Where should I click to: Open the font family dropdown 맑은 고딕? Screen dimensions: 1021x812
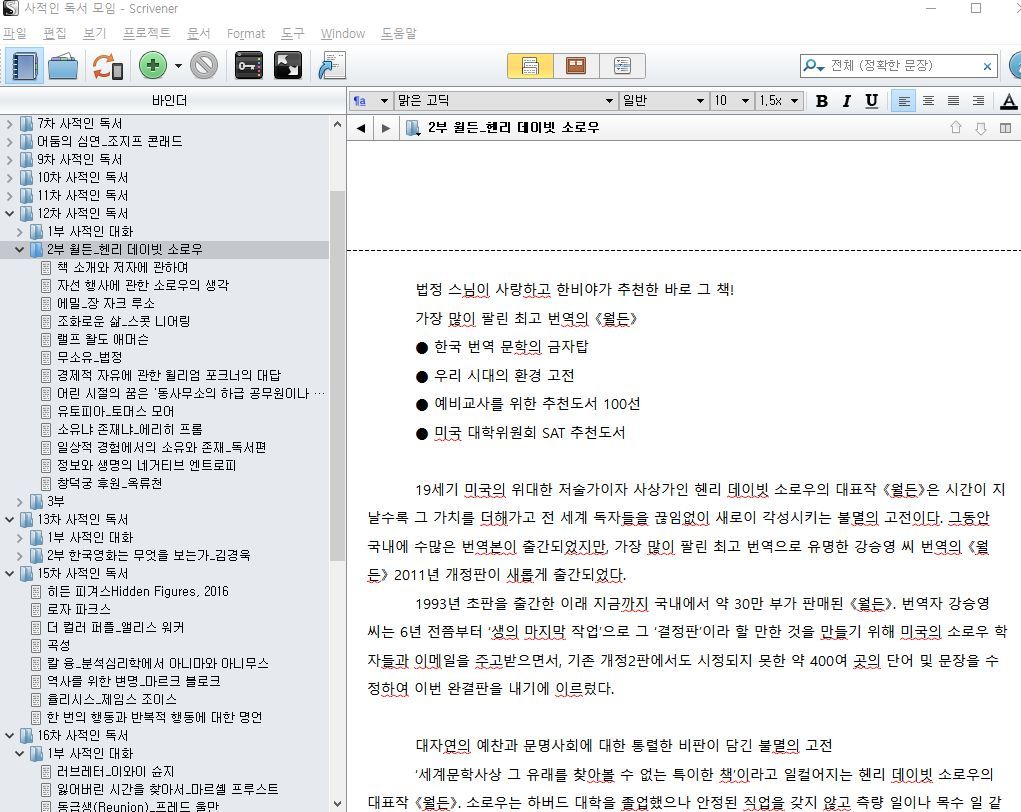pyautogui.click(x=505, y=101)
